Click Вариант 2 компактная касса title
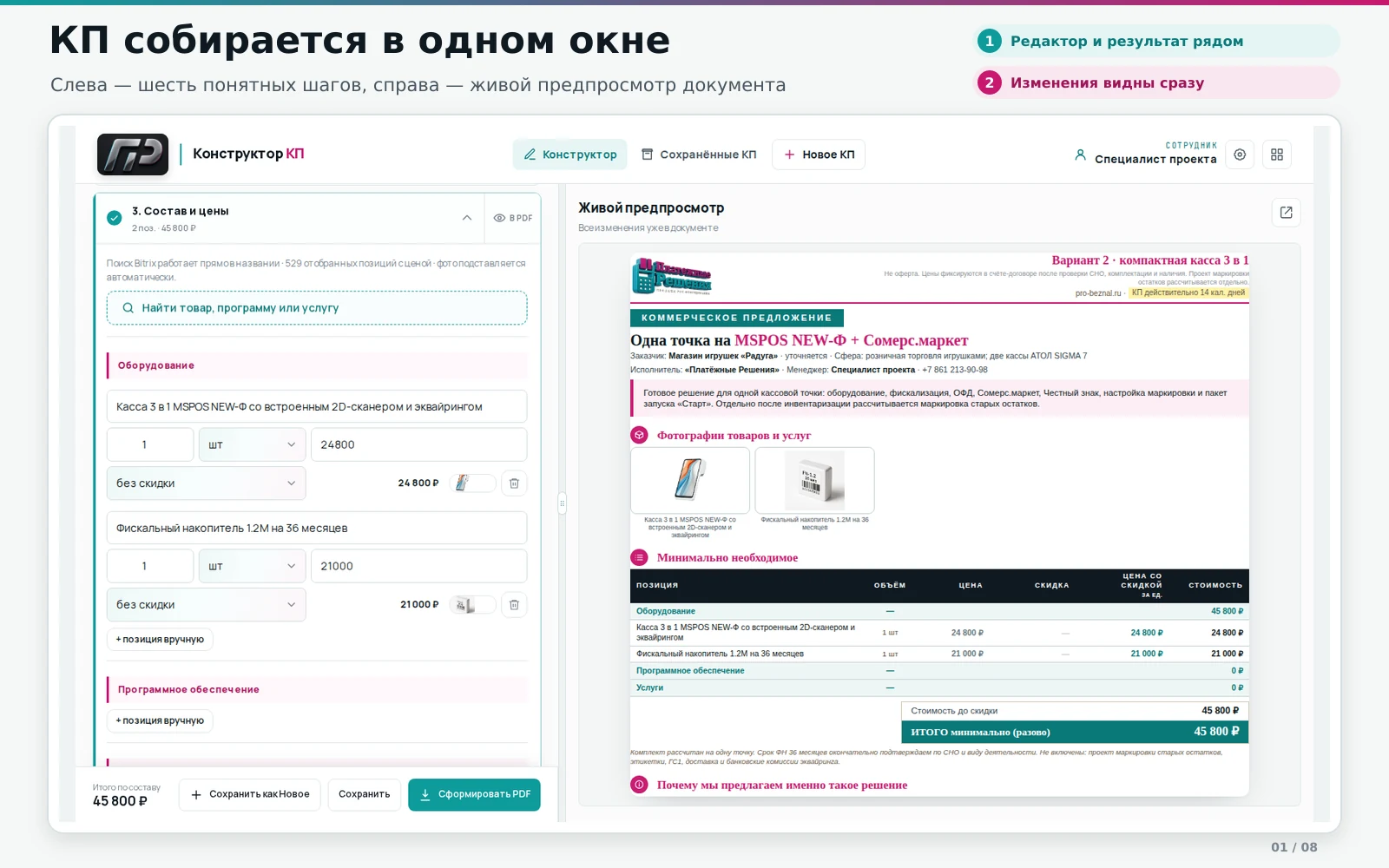 pos(1149,260)
